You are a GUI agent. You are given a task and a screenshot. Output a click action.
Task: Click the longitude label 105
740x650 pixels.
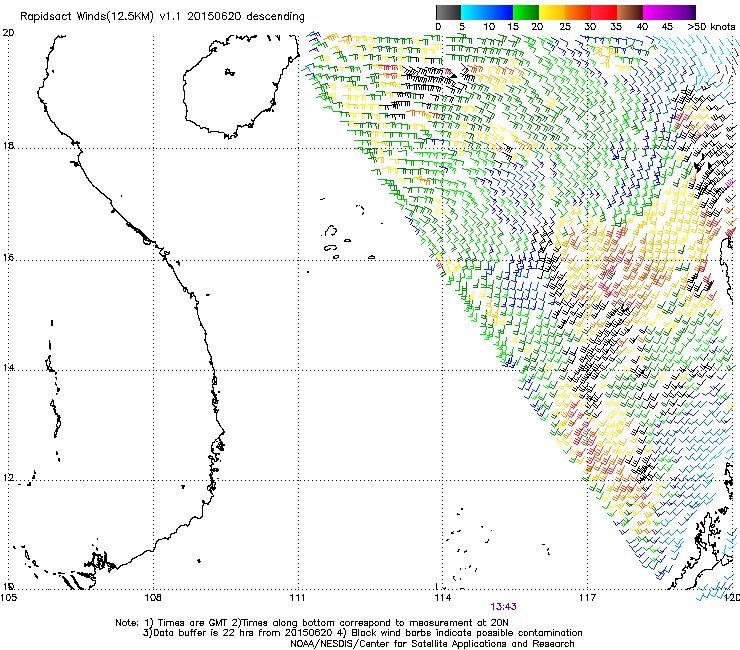(8, 598)
